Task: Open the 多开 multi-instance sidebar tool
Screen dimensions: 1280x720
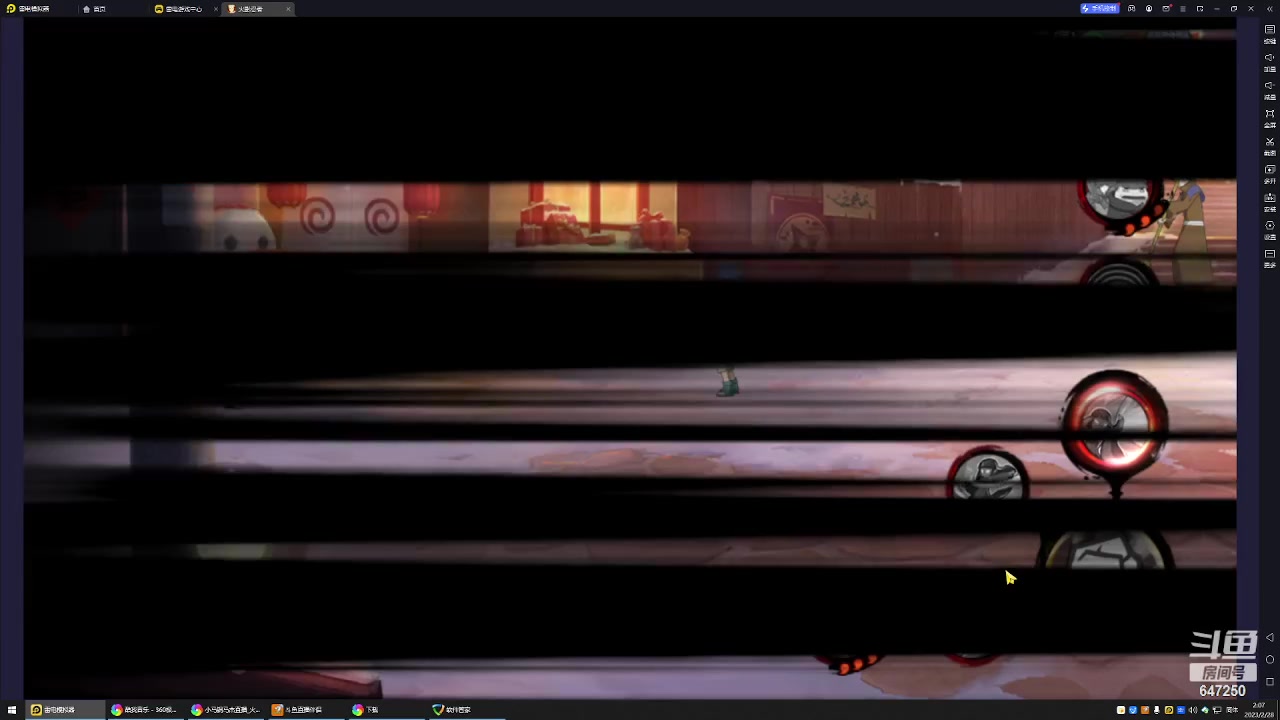Action: click(1270, 173)
